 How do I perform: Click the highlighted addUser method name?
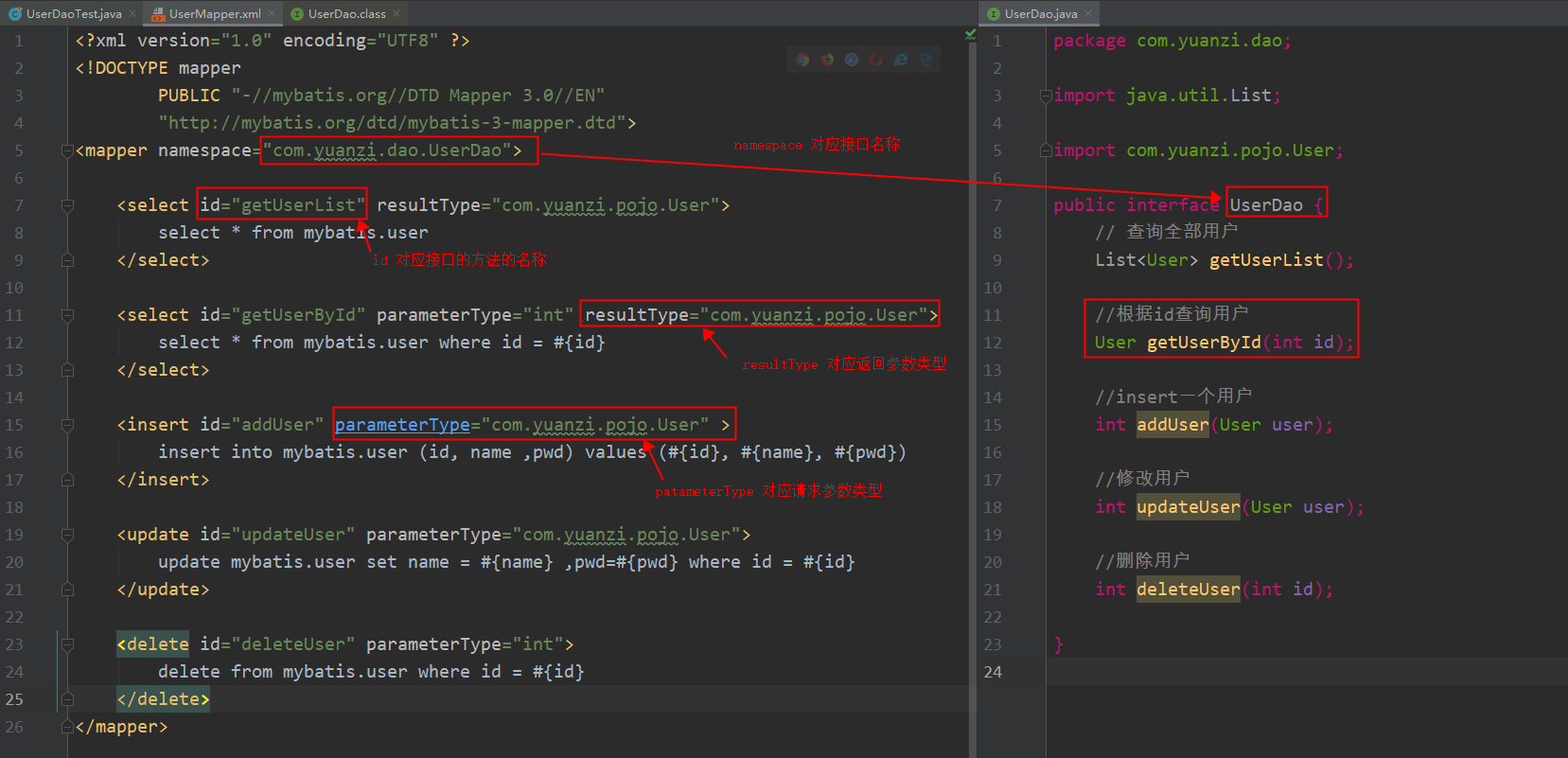coord(1172,425)
